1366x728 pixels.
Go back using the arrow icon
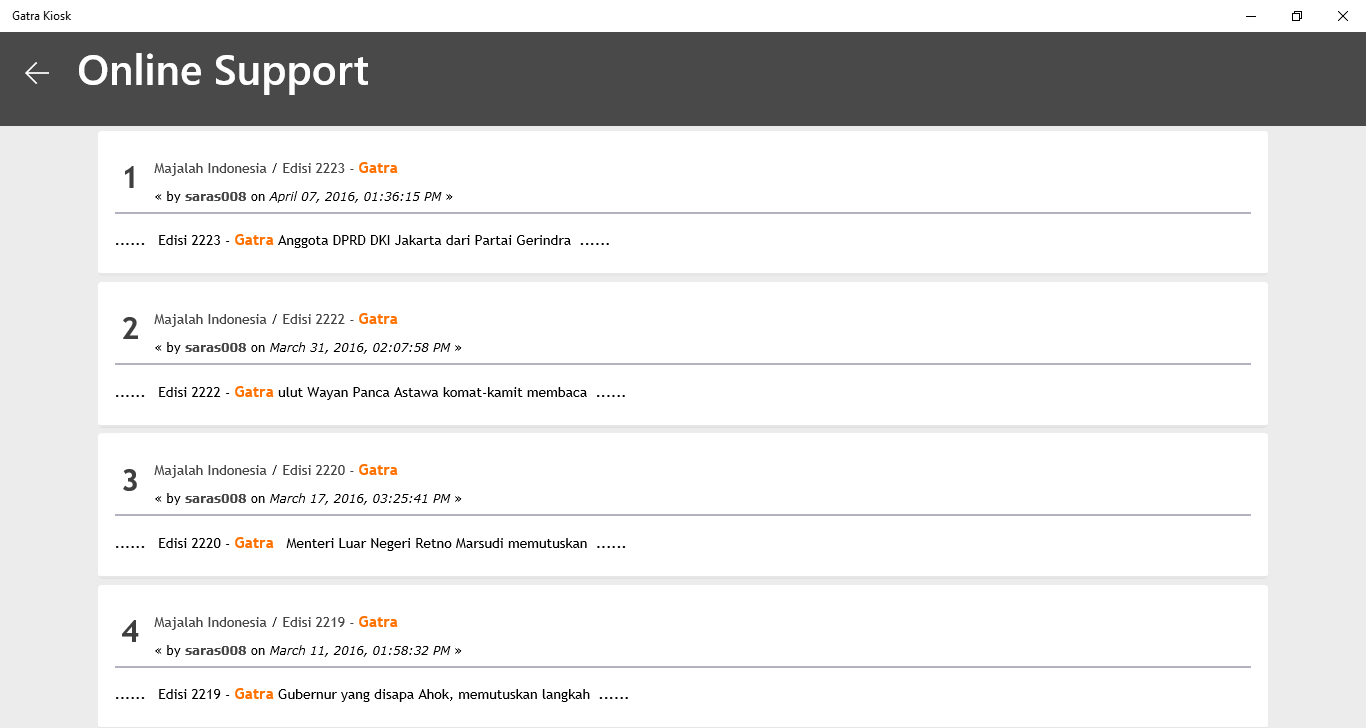[37, 73]
